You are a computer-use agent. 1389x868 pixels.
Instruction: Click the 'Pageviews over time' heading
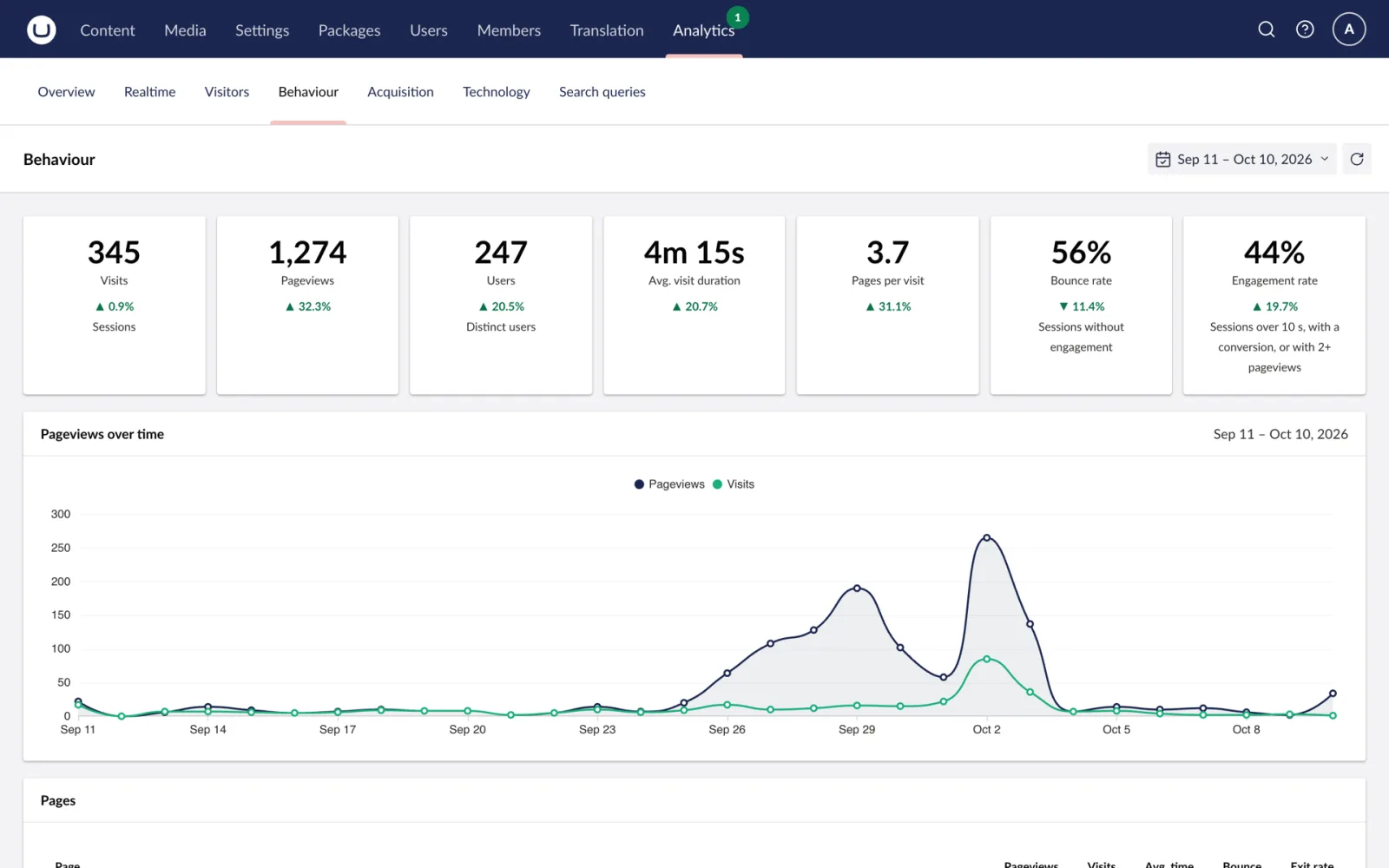click(x=102, y=434)
